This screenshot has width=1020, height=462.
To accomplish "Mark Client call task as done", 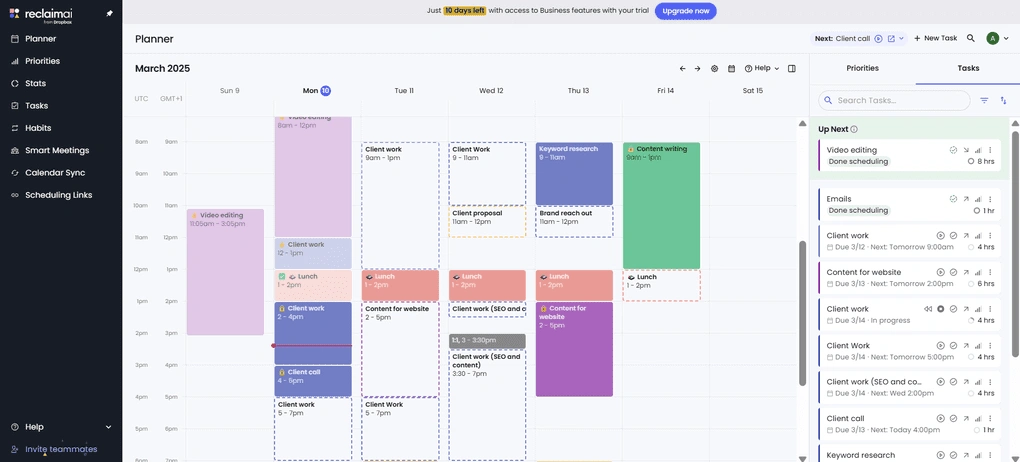I will 953,418.
